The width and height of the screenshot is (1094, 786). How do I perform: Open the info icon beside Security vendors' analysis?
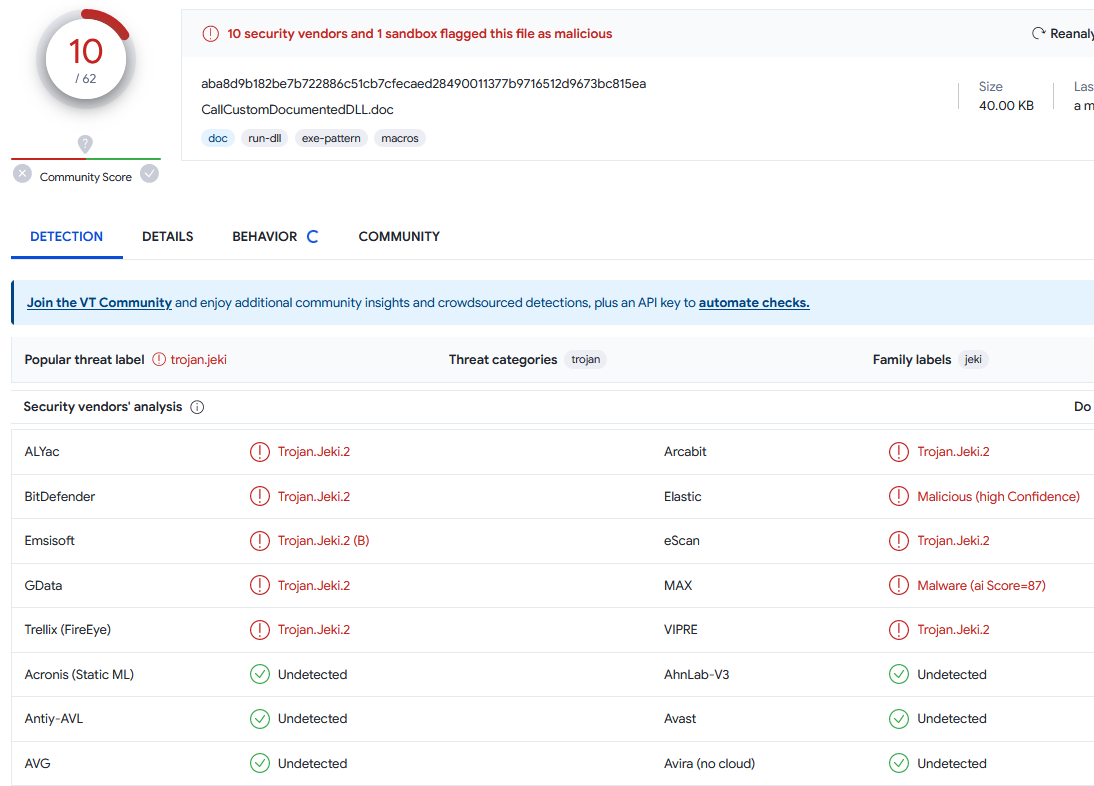(x=197, y=407)
